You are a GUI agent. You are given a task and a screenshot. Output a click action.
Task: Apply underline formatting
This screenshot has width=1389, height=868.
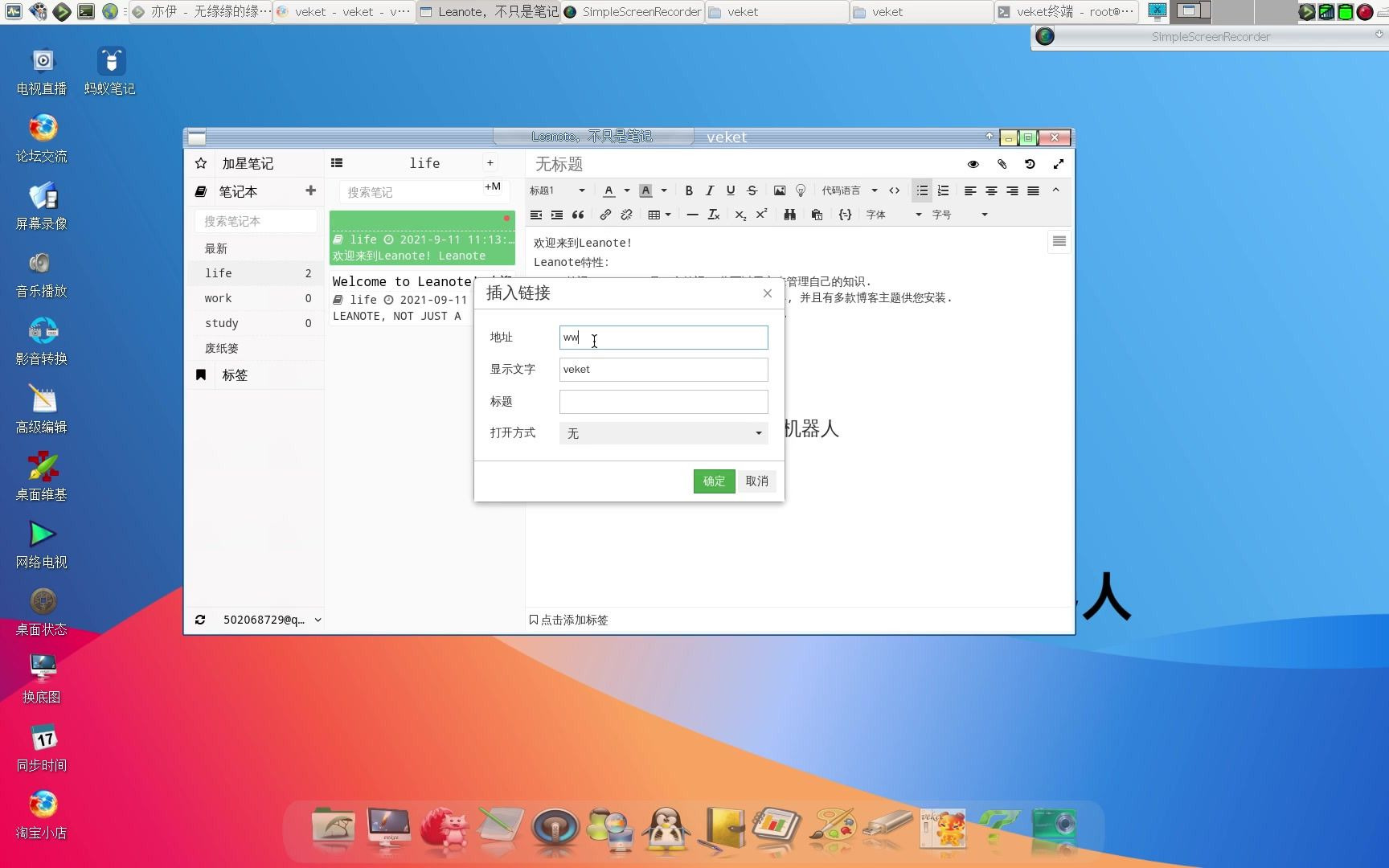731,190
